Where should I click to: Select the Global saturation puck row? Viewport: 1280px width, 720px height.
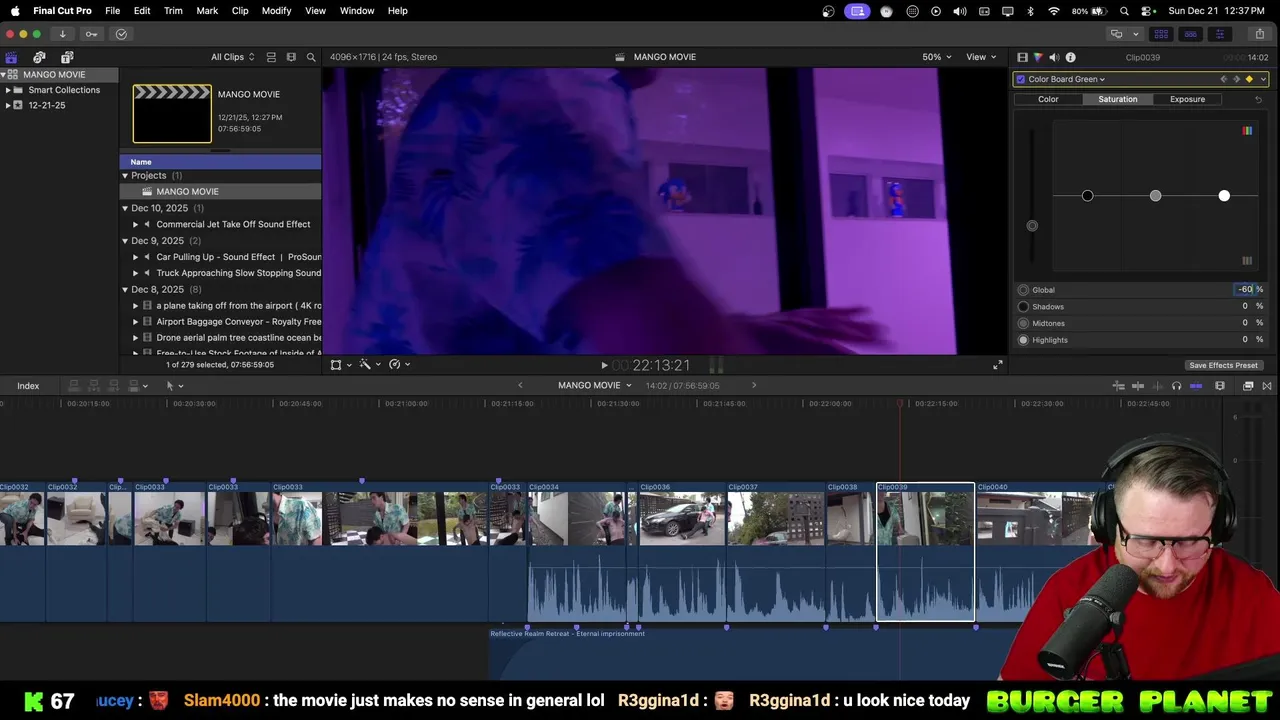point(1142,290)
